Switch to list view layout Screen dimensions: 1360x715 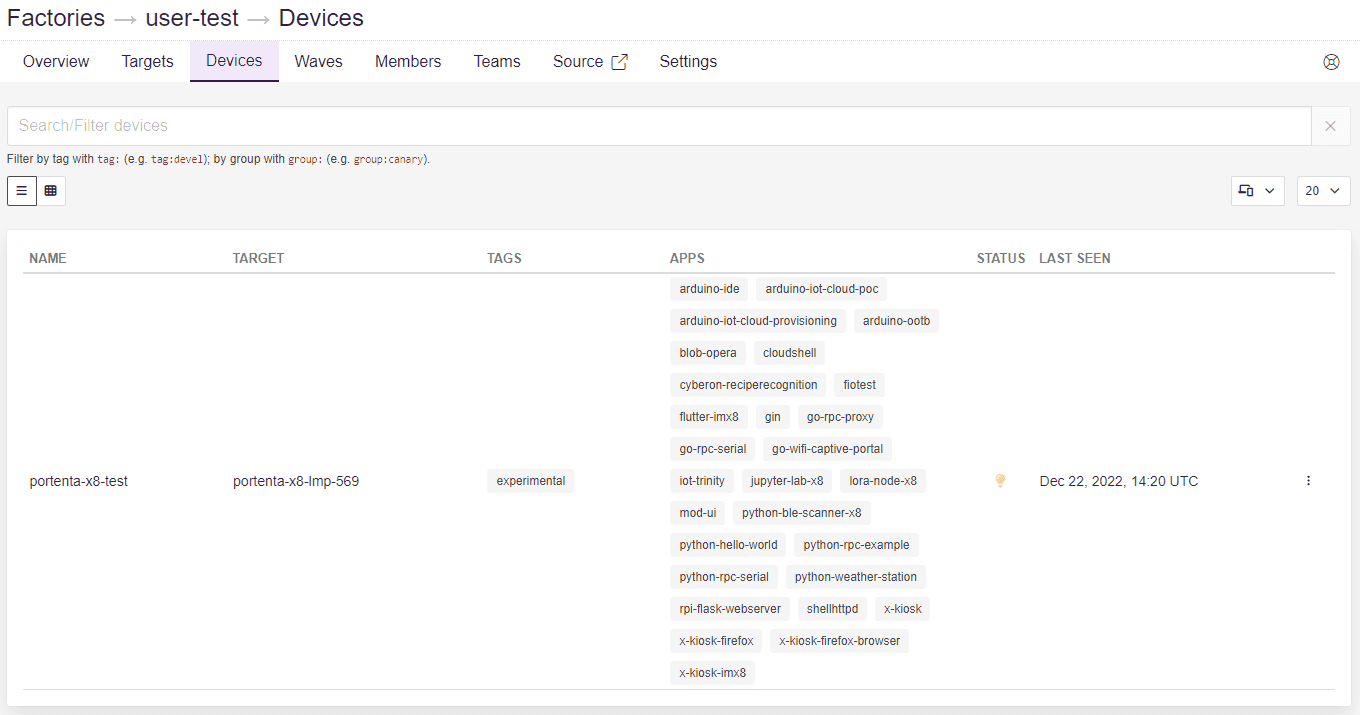point(22,190)
